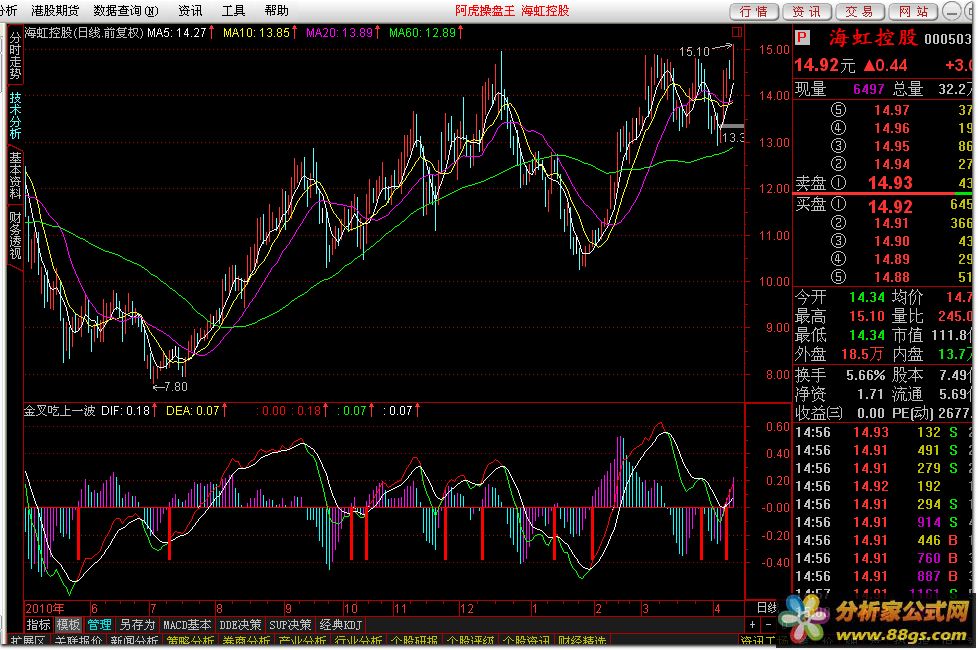
Task: Open the 个股评级 bottom tab
Action: click(470, 641)
